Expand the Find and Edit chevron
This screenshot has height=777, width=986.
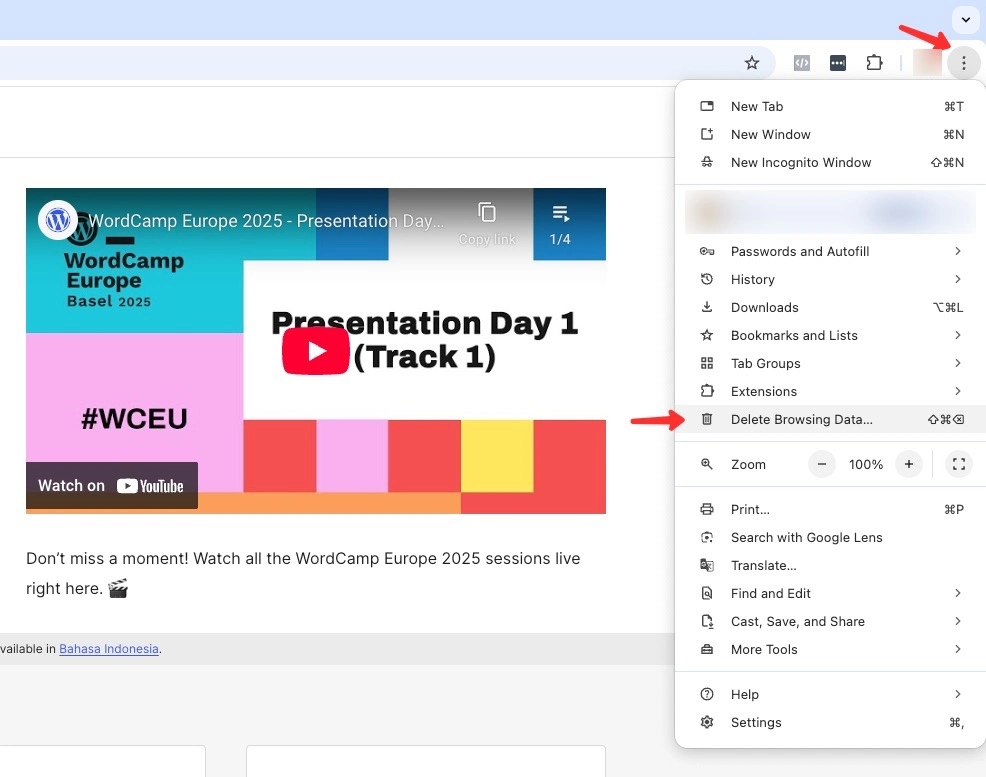[x=958, y=593]
